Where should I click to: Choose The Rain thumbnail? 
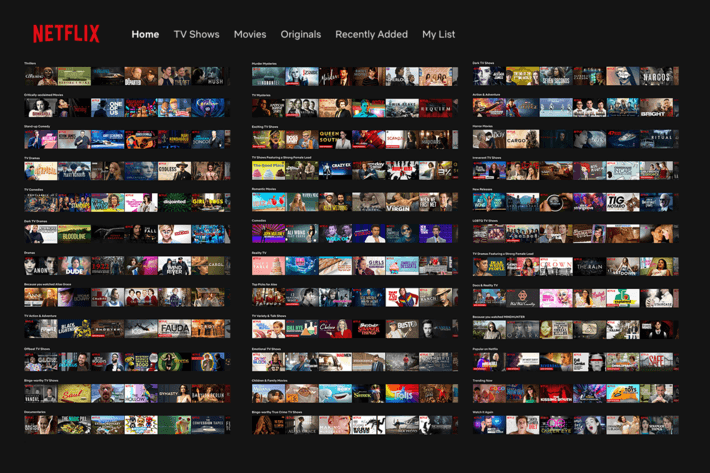click(590, 267)
